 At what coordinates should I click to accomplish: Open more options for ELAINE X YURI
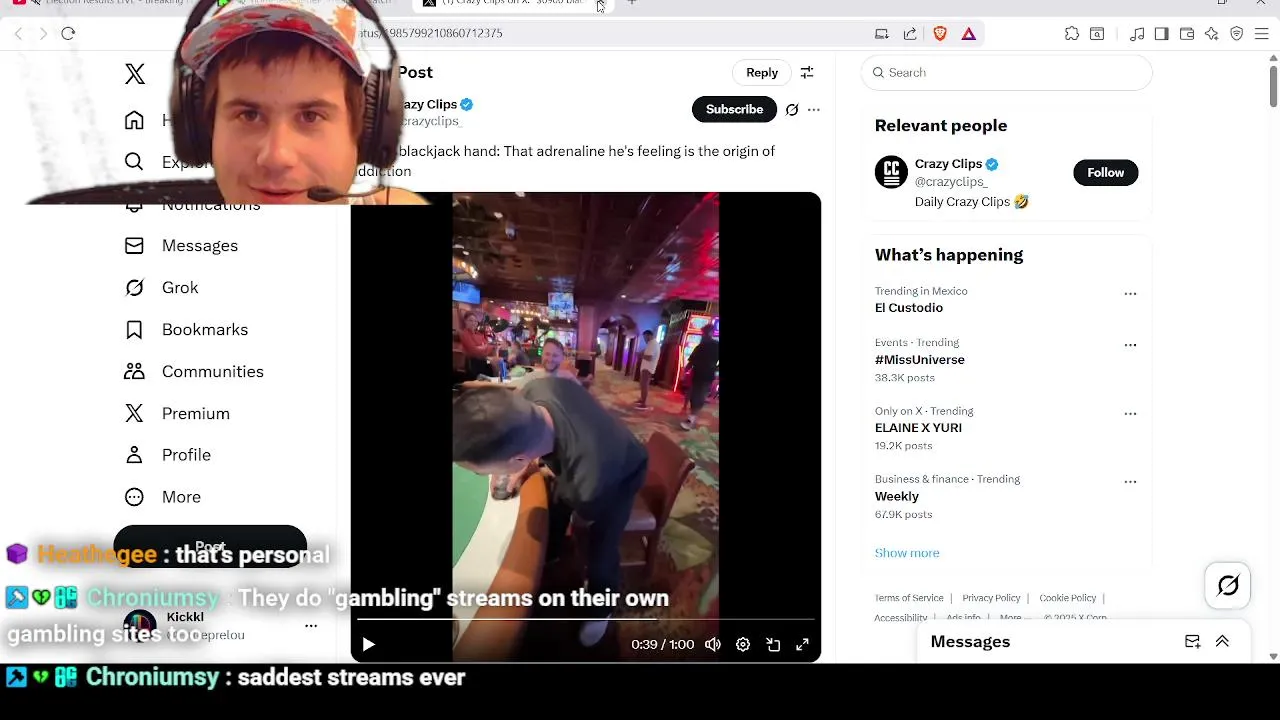click(1130, 414)
